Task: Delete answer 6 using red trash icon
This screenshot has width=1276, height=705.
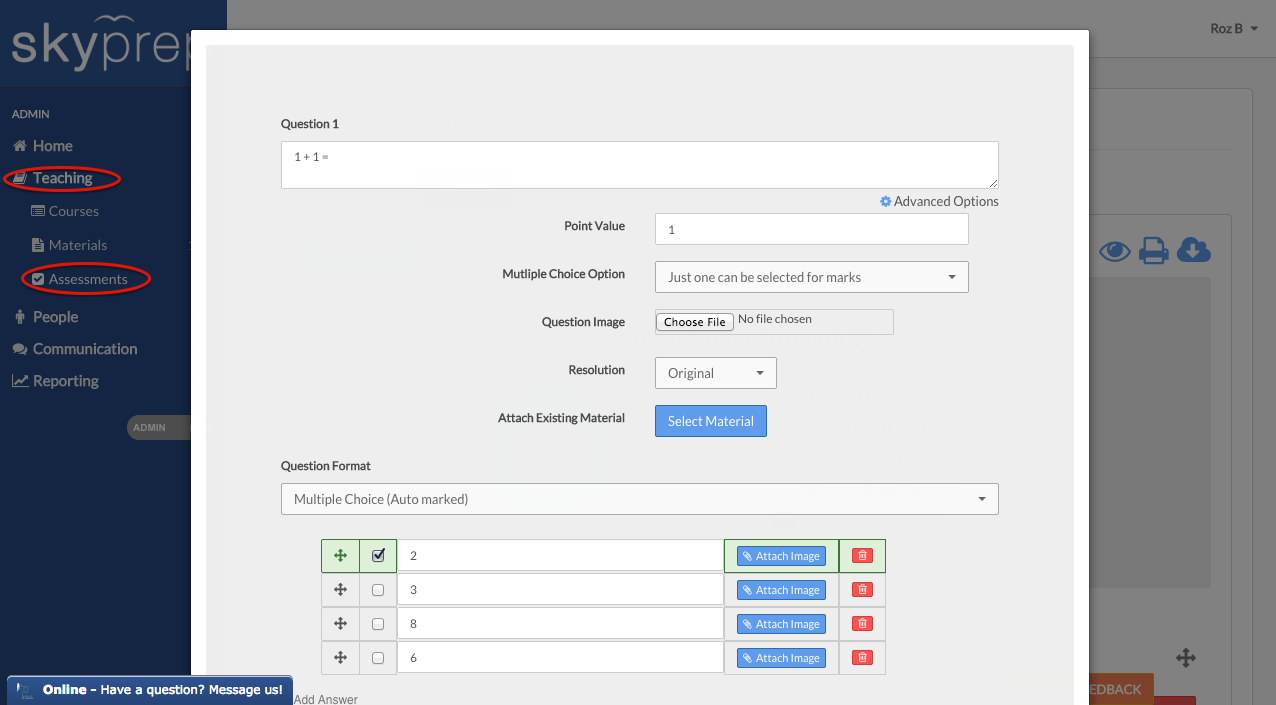Action: [x=862, y=658]
